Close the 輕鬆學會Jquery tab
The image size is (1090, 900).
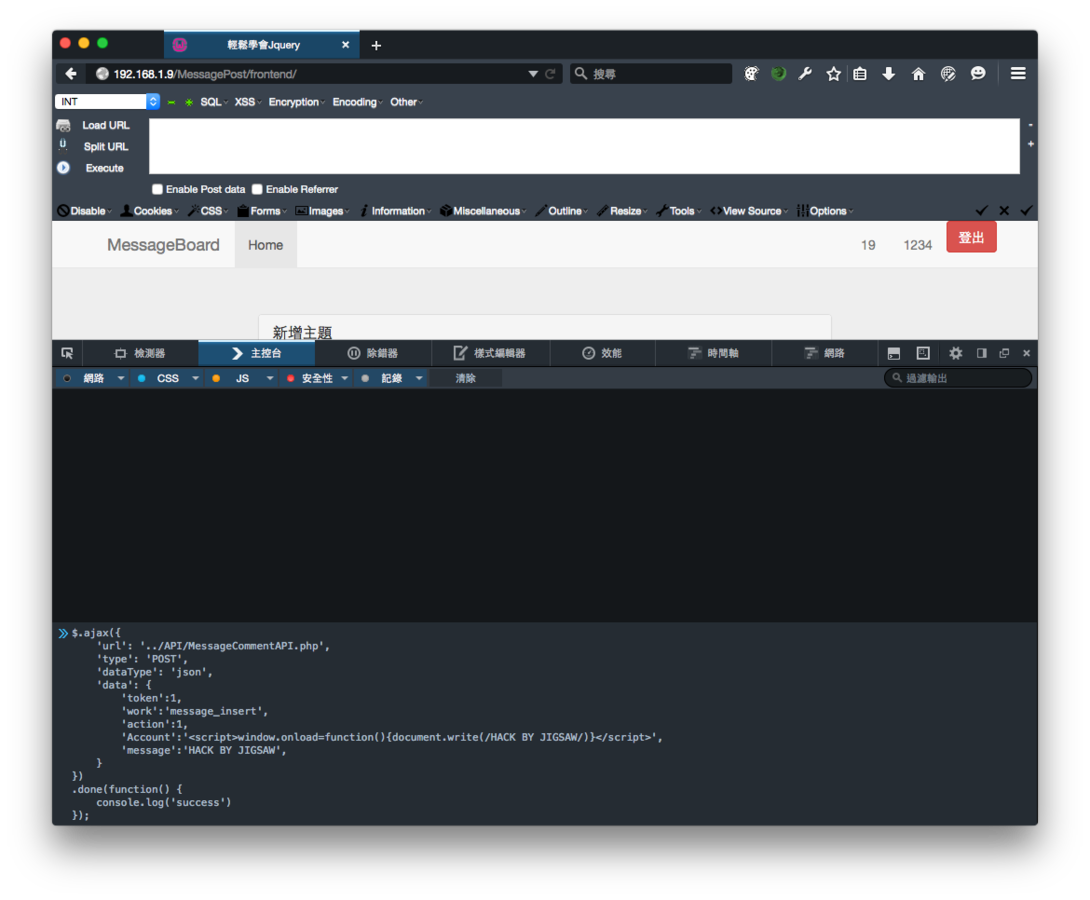(x=345, y=44)
